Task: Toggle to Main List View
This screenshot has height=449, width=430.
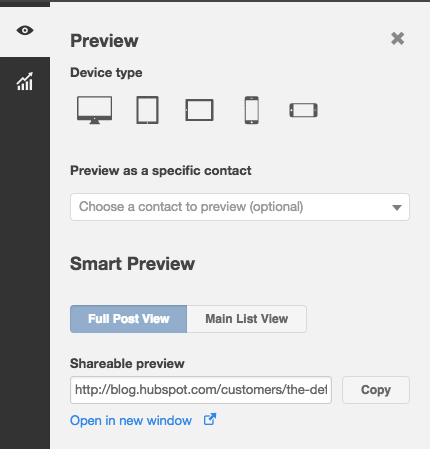Action: coord(247,319)
